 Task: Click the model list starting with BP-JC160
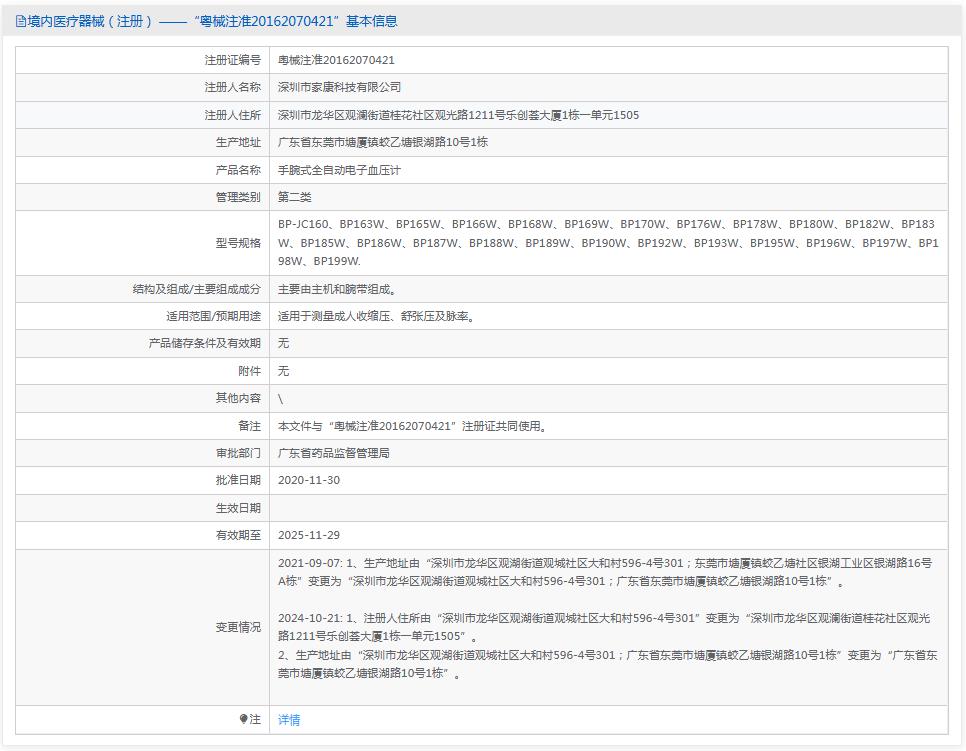click(x=608, y=243)
